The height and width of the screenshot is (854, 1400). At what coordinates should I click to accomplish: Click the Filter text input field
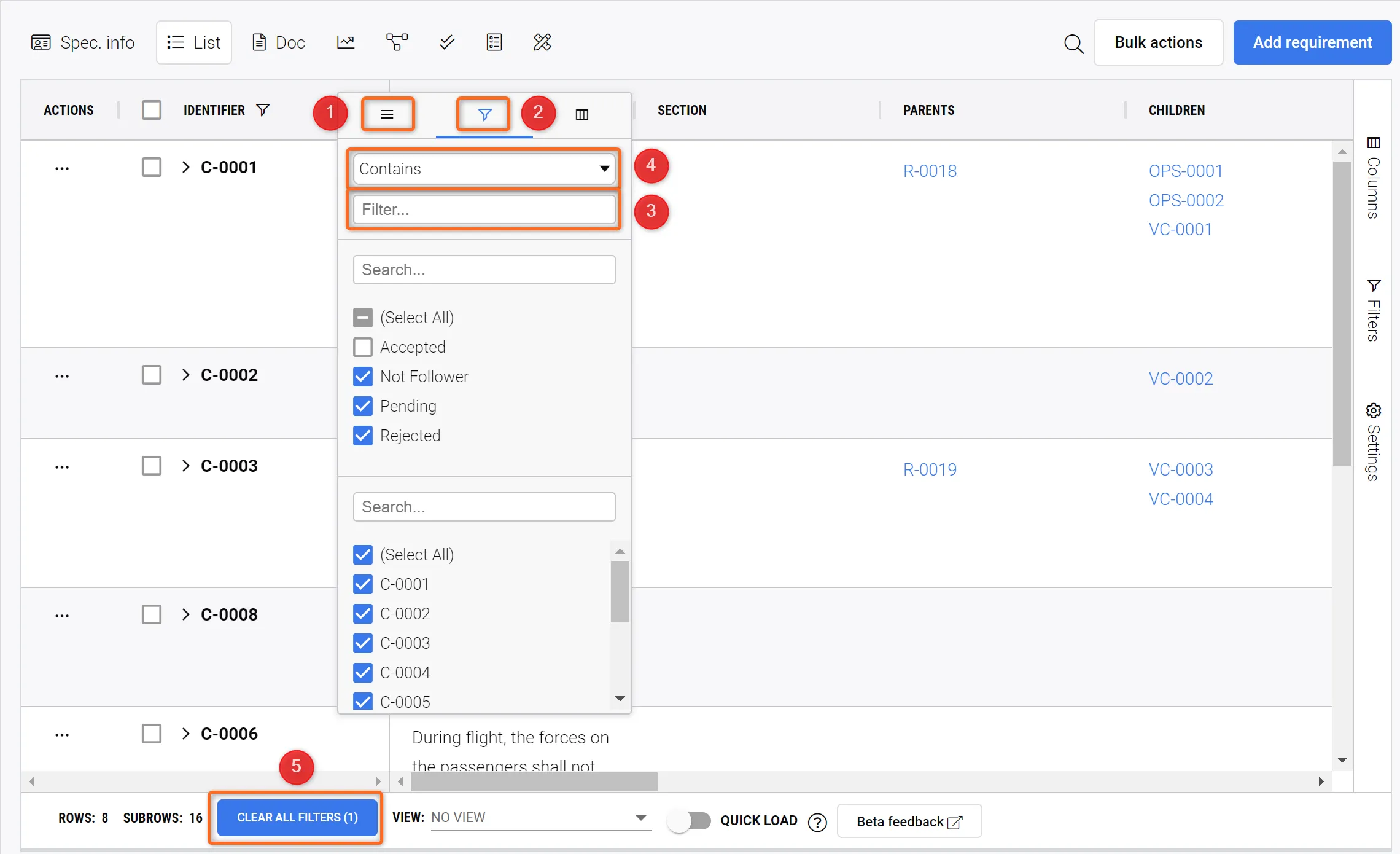484,210
